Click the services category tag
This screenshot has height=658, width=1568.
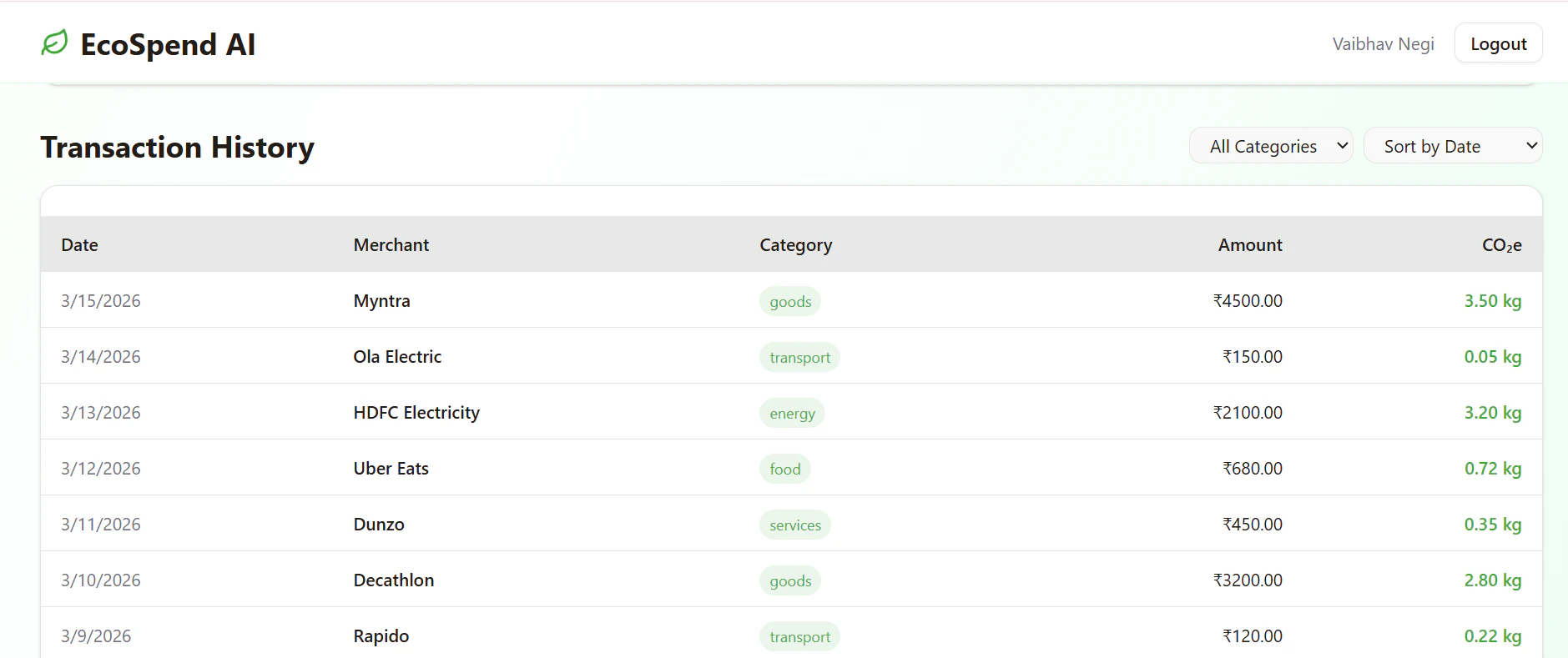coord(795,525)
